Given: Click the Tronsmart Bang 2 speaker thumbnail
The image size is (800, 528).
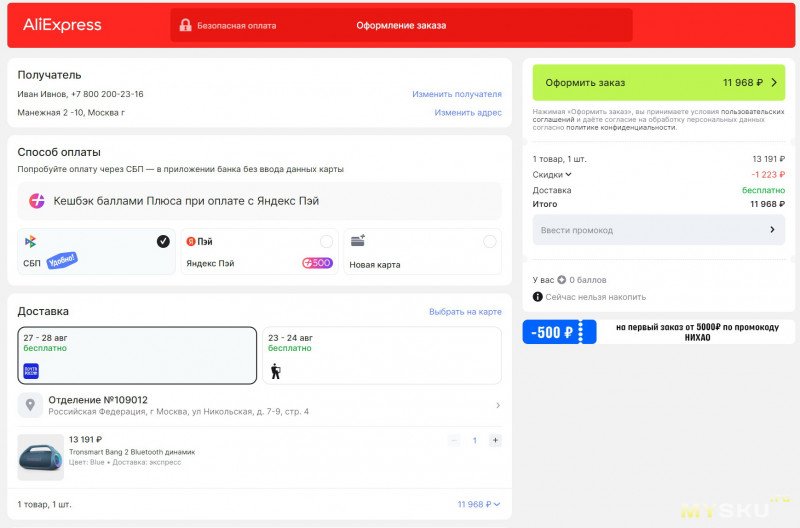Looking at the screenshot, I should (40, 457).
